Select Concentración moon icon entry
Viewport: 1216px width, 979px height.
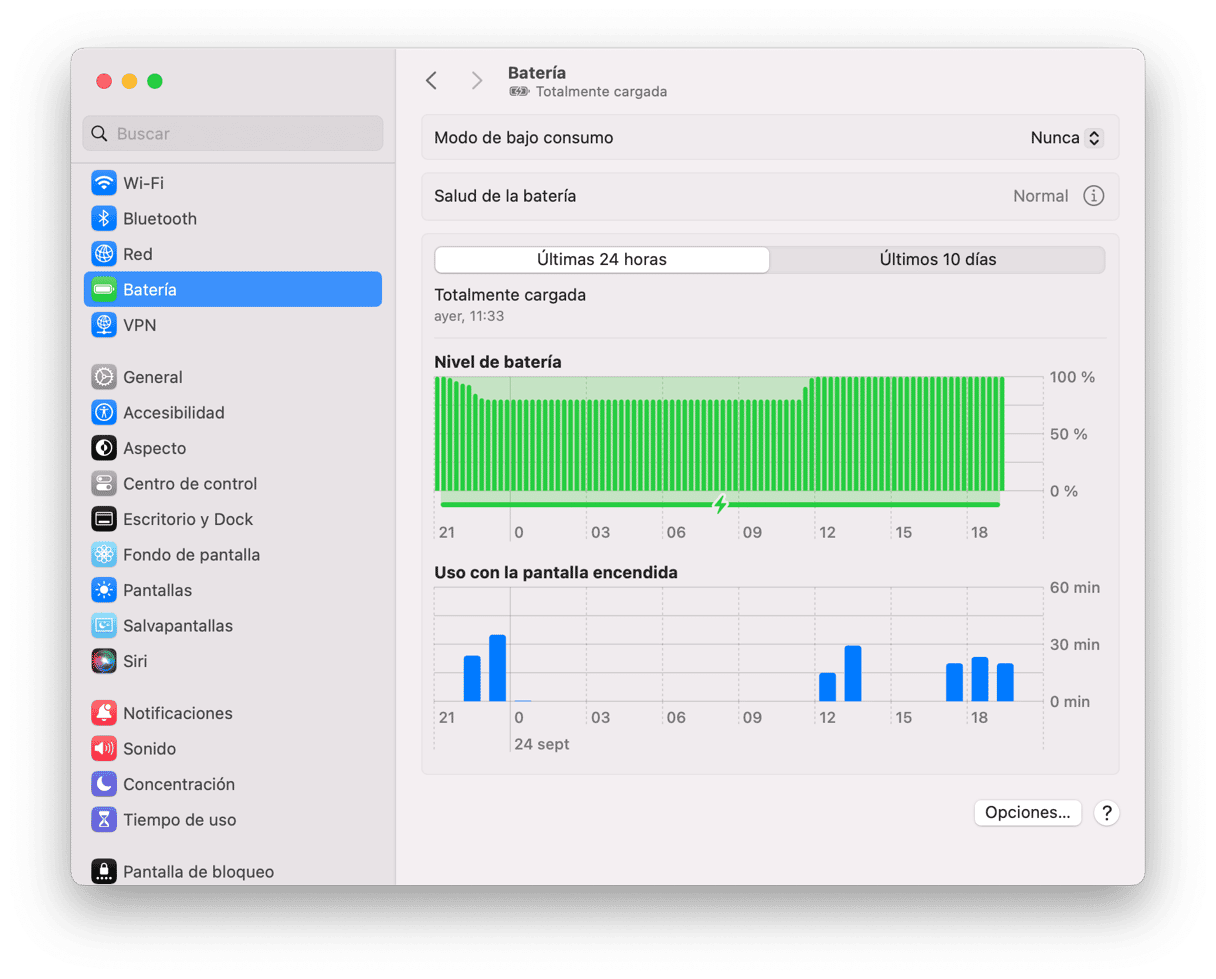click(104, 784)
